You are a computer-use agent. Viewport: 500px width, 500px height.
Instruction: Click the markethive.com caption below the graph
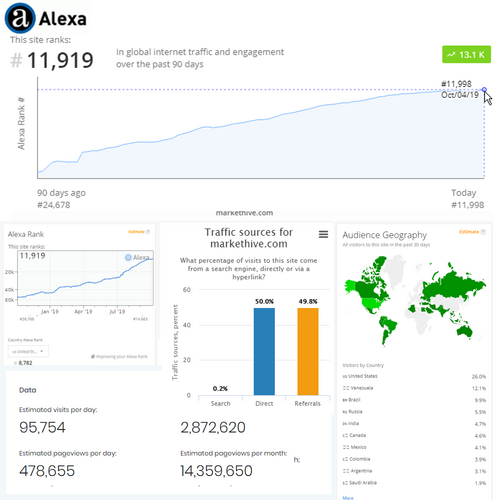click(x=244, y=213)
